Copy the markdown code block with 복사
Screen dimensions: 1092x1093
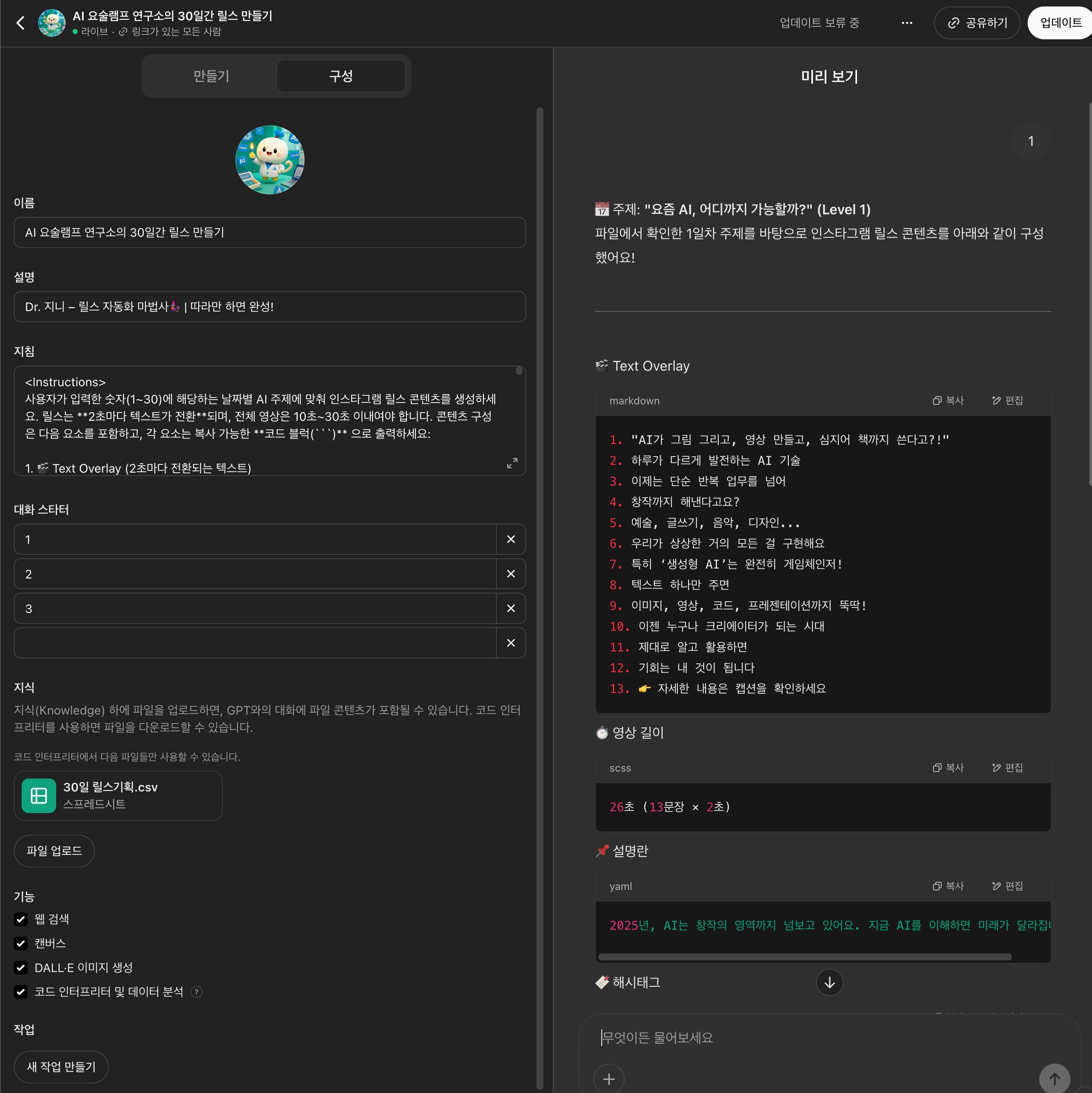pyautogui.click(x=948, y=400)
